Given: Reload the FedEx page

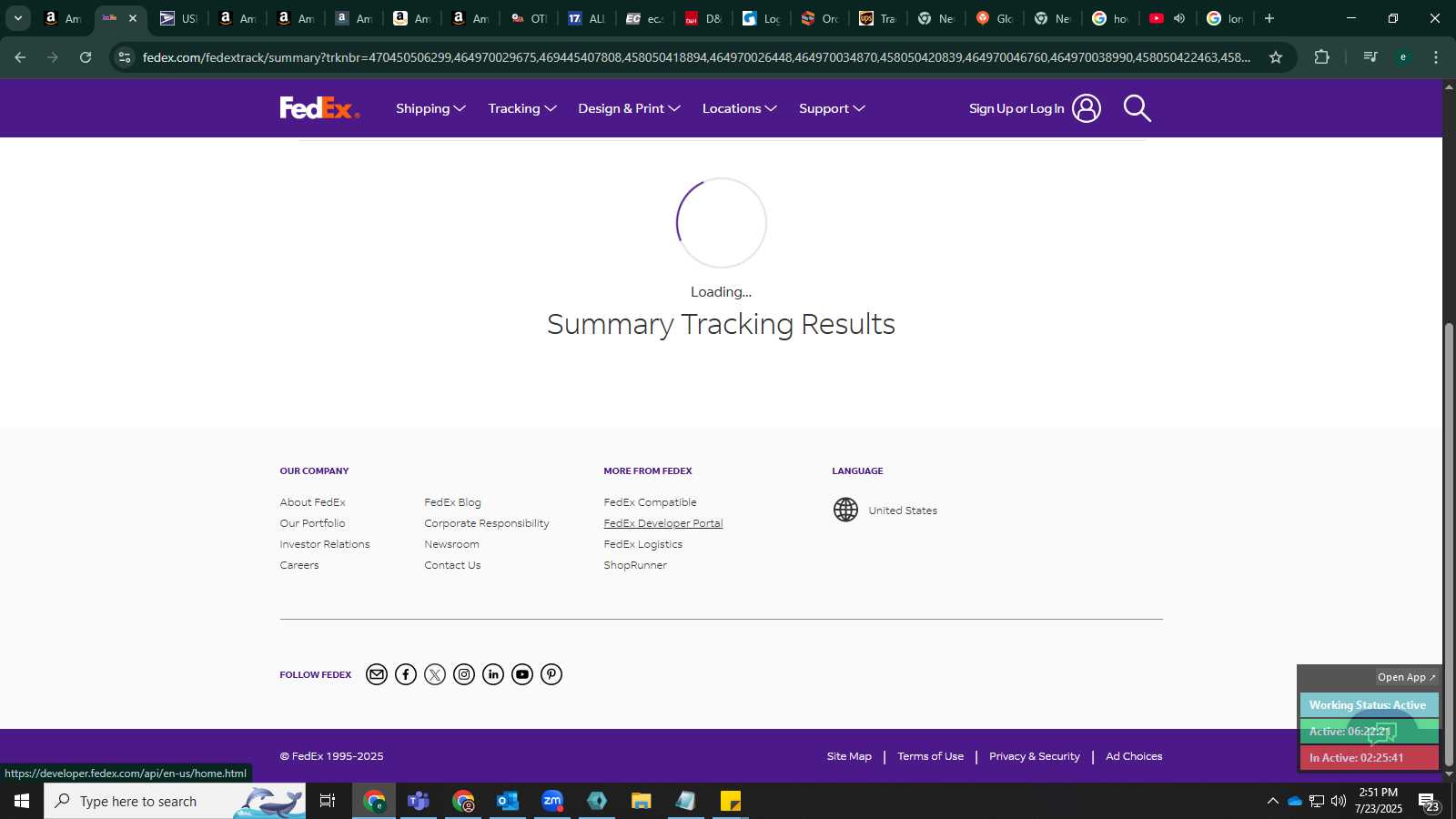Looking at the screenshot, I should (x=86, y=57).
